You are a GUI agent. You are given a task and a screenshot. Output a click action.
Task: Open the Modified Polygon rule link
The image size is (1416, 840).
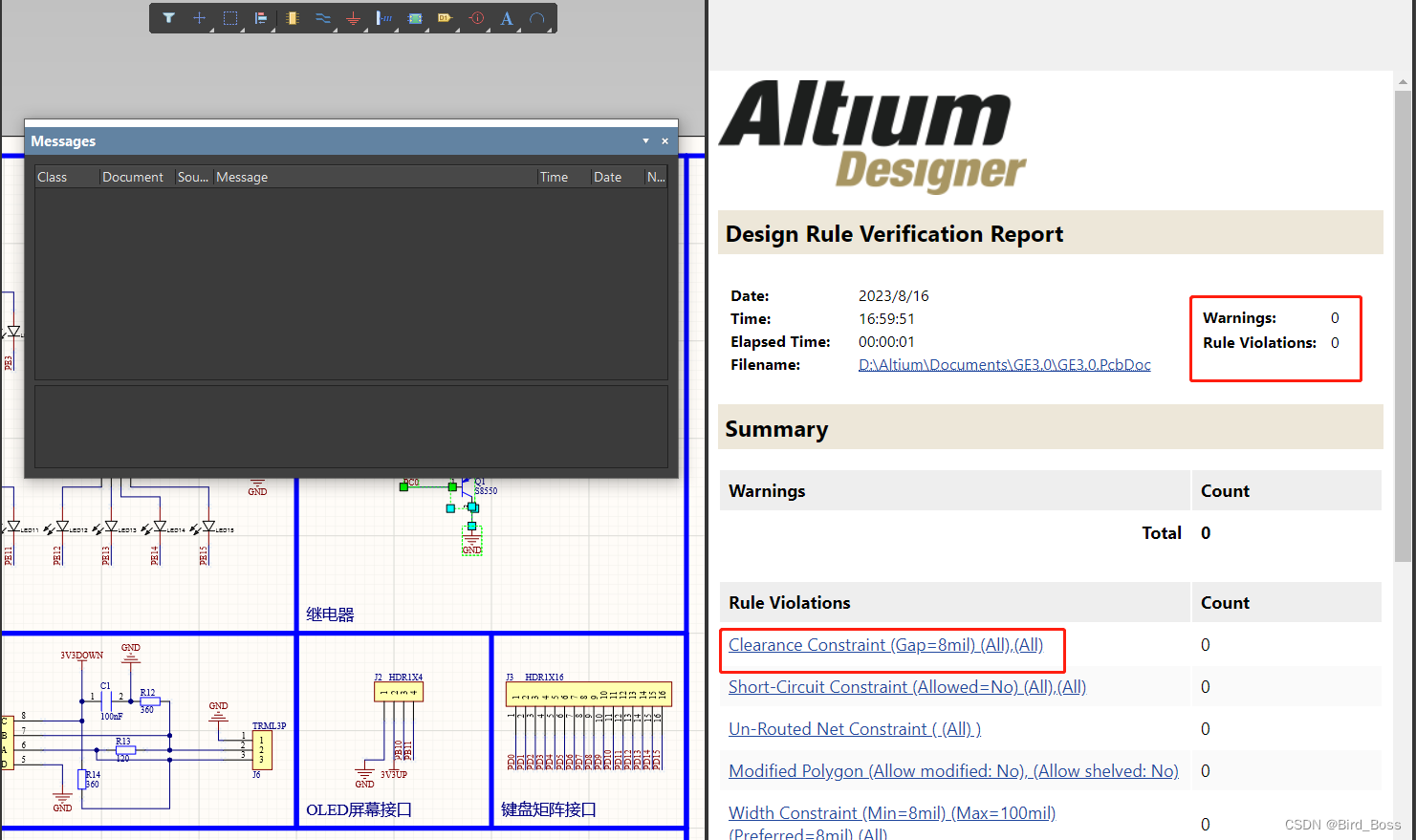953,771
